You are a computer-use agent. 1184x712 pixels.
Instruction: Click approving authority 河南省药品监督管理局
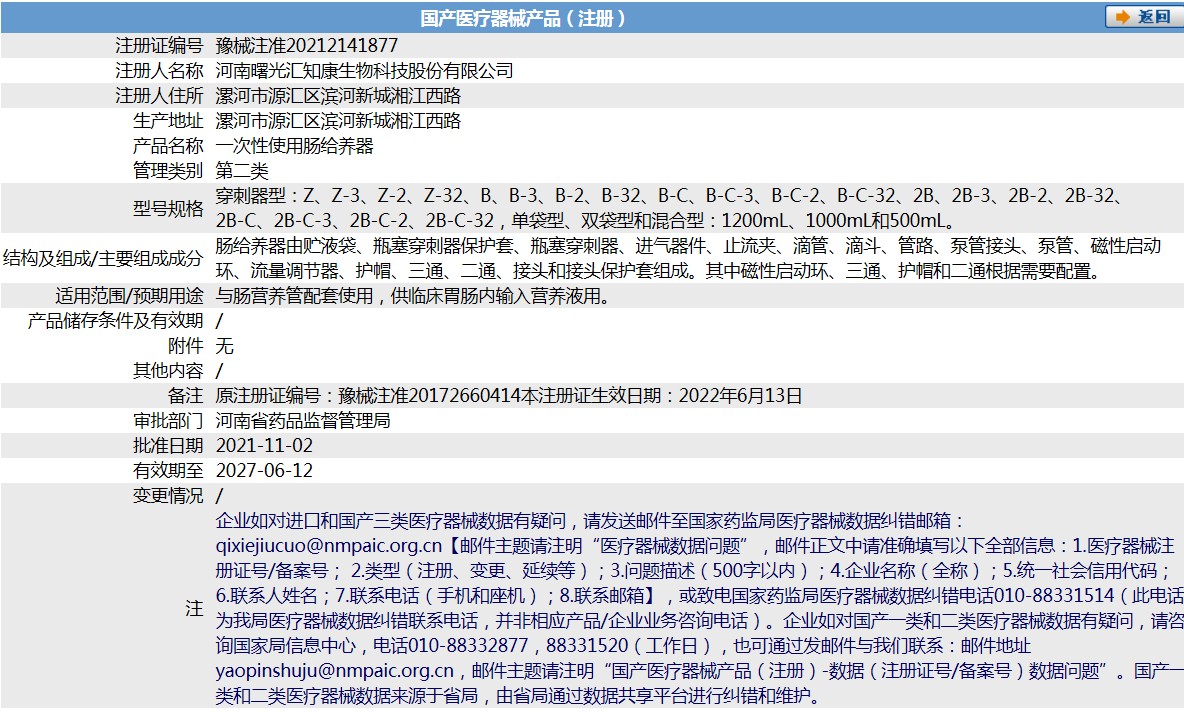pyautogui.click(x=303, y=420)
